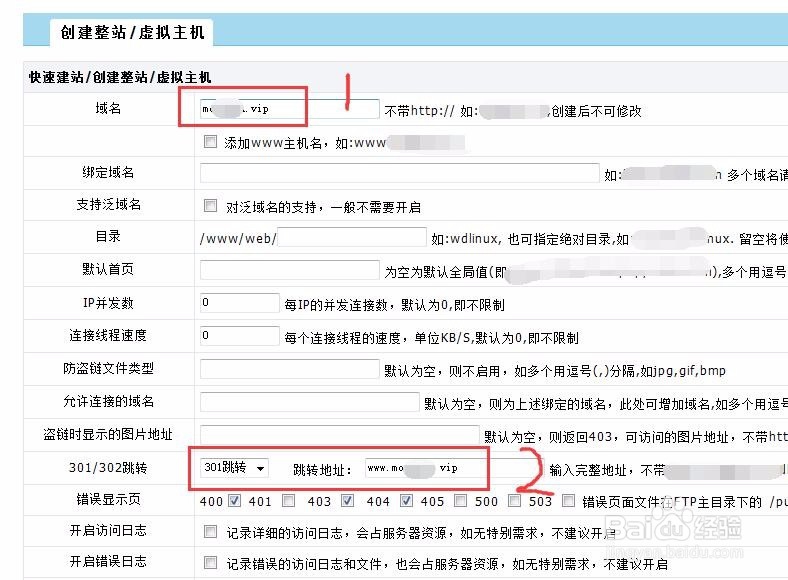
Task: Click the 301/302跳转 row label
Action: 108,468
